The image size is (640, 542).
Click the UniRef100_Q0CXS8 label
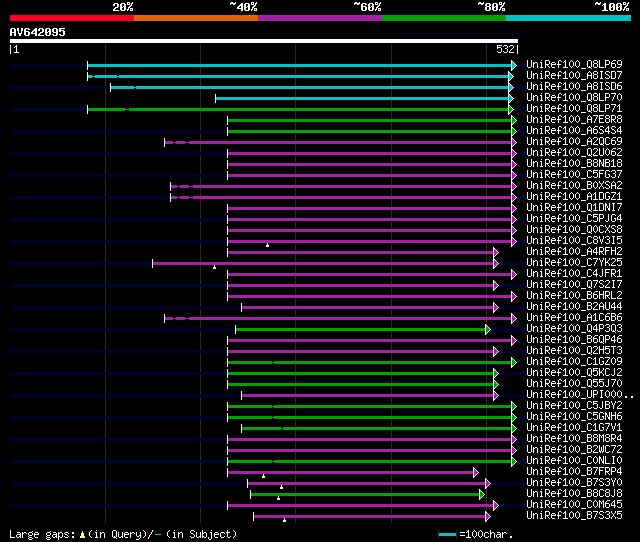tap(574, 230)
